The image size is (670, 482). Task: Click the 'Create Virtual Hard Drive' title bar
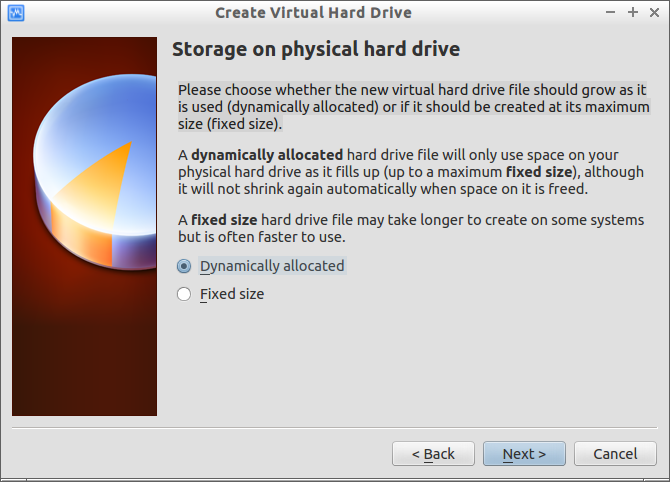click(313, 13)
